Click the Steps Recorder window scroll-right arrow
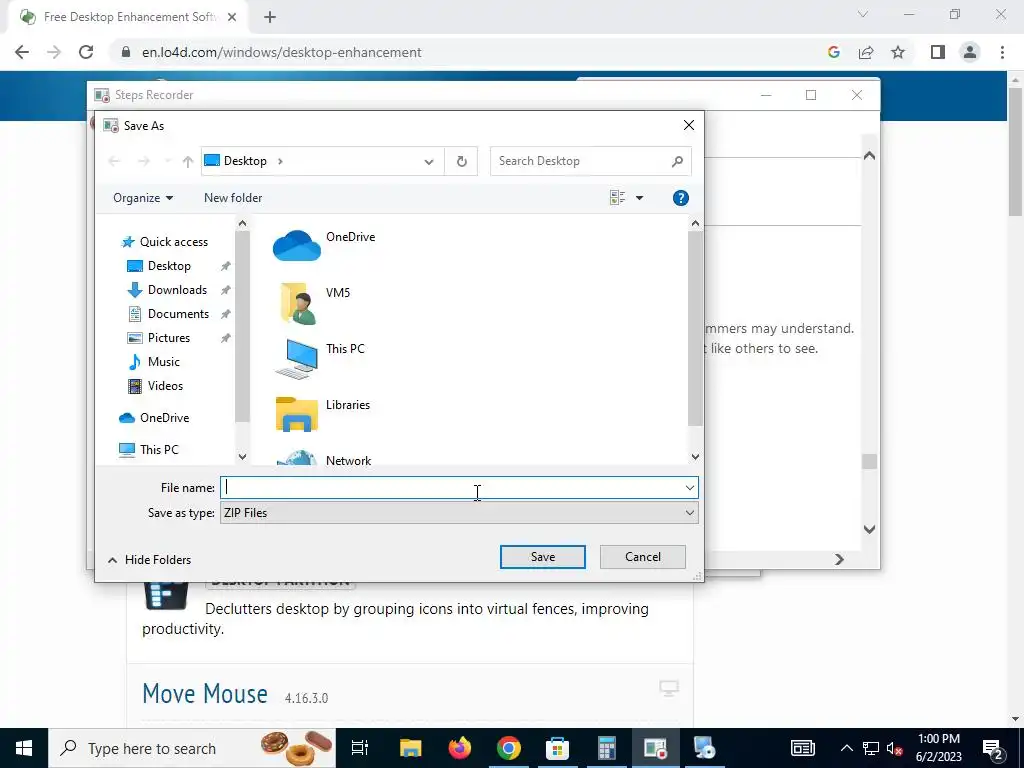Screen dimensions: 1024x768 (839, 559)
